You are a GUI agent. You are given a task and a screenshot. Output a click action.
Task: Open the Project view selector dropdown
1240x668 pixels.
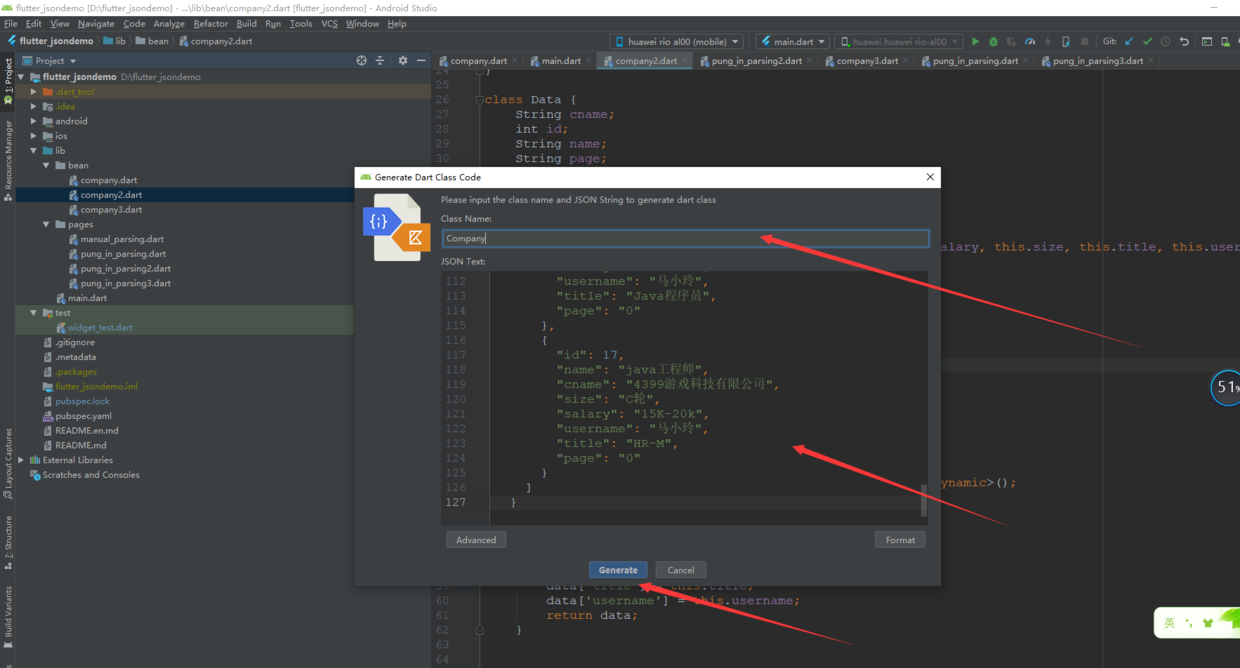[x=49, y=61]
